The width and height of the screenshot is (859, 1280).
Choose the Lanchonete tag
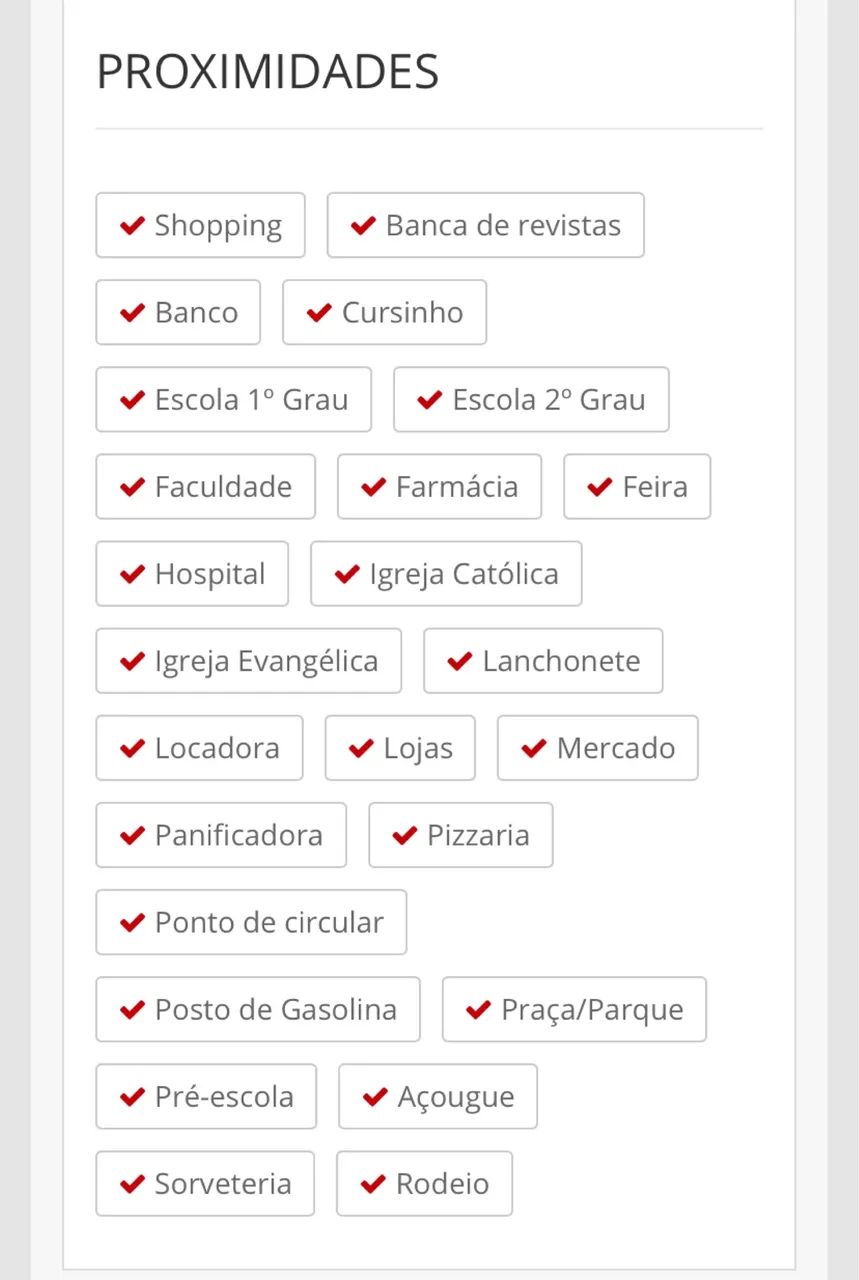(x=543, y=661)
